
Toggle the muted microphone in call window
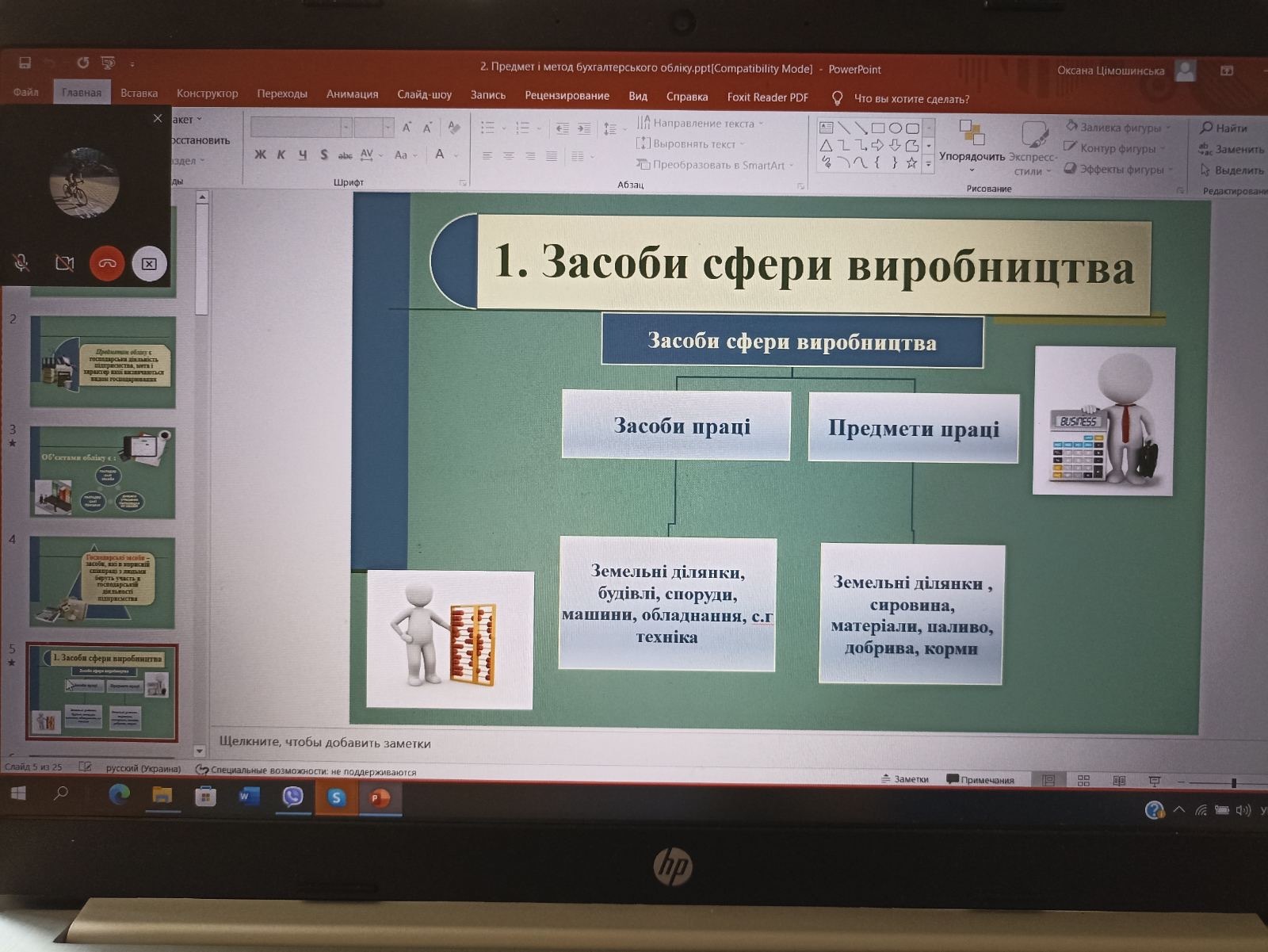click(21, 263)
